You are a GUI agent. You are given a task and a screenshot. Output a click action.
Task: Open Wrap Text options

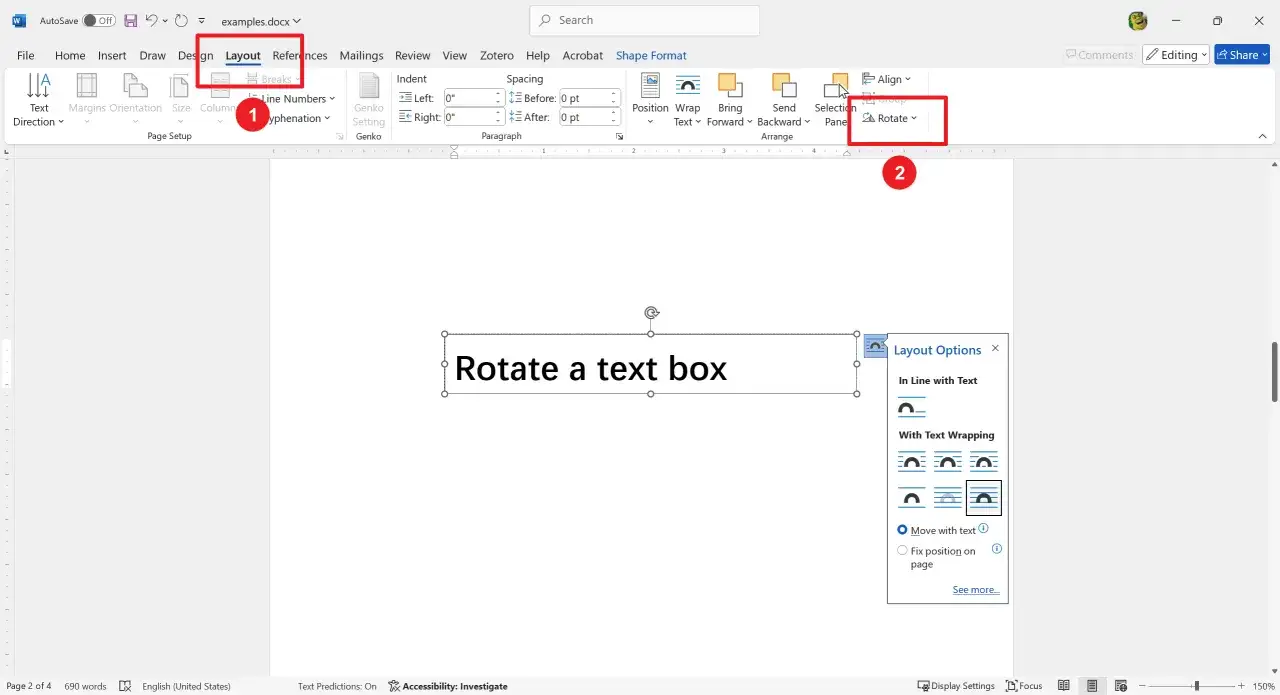tap(687, 100)
